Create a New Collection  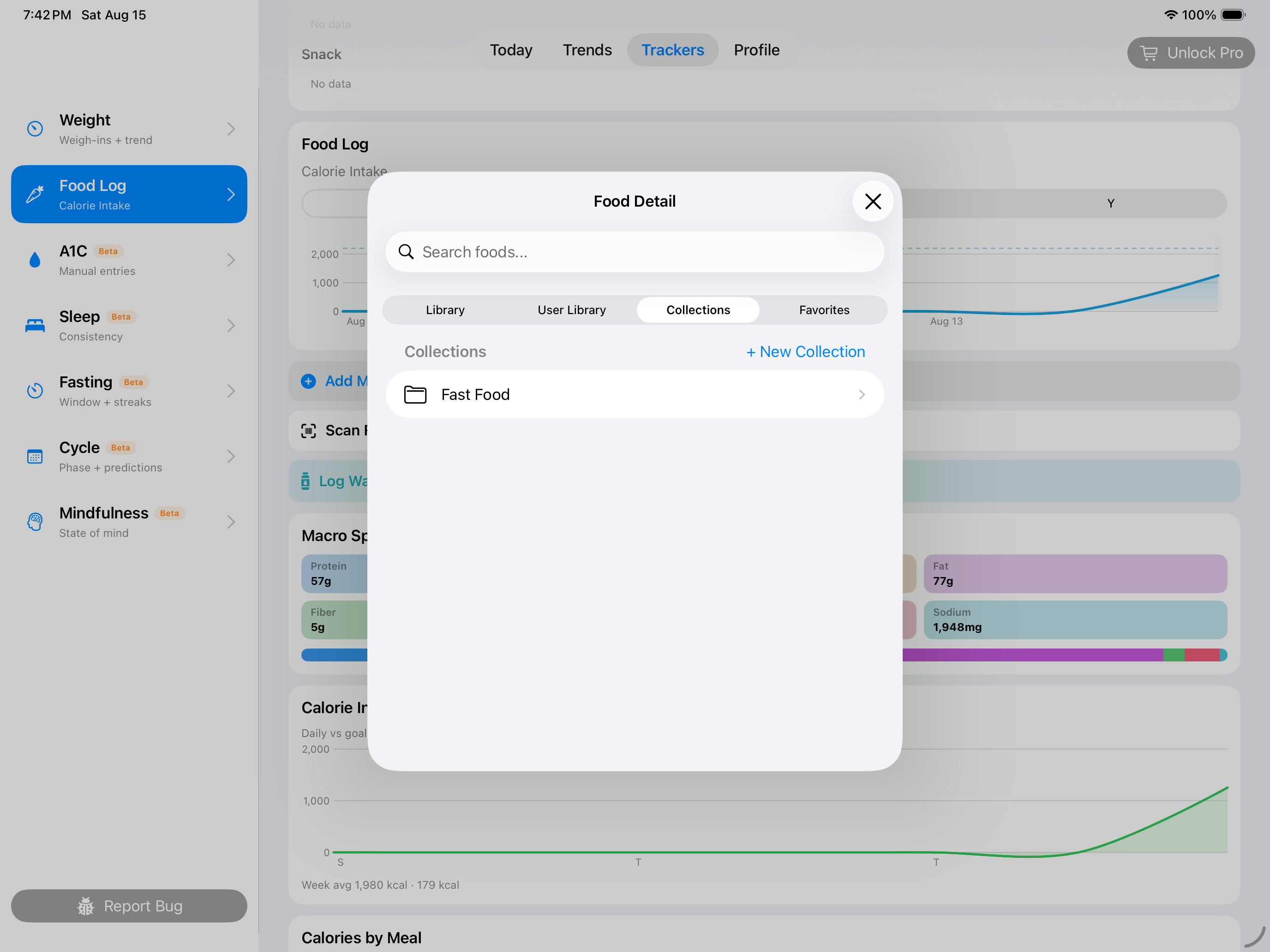click(806, 352)
